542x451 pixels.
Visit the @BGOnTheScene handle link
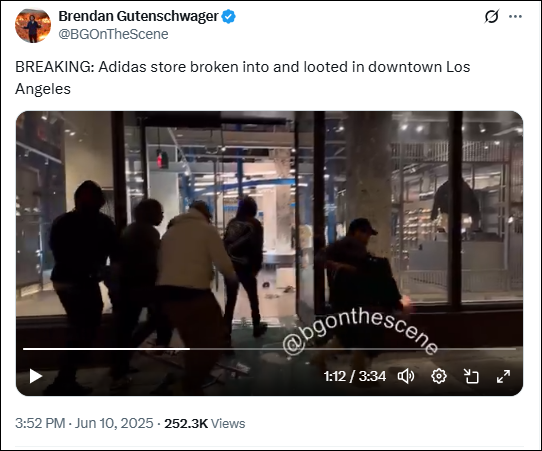113,34
